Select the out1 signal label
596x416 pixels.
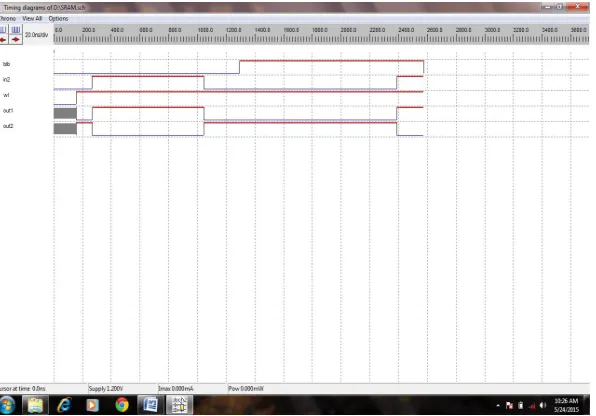click(x=8, y=111)
